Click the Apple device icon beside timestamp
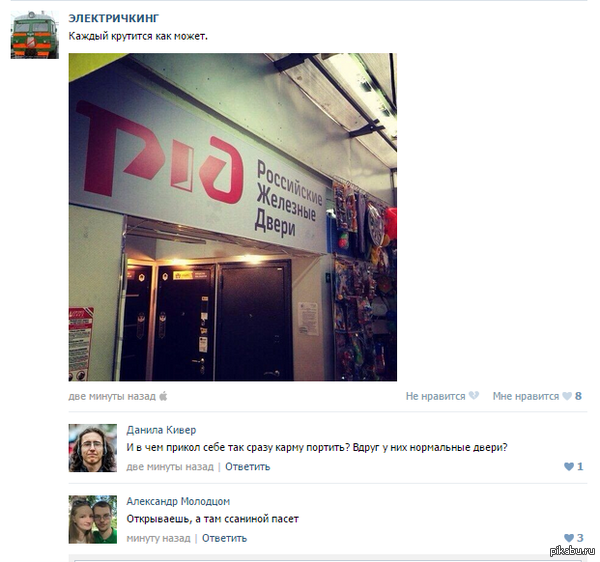 tap(163, 396)
